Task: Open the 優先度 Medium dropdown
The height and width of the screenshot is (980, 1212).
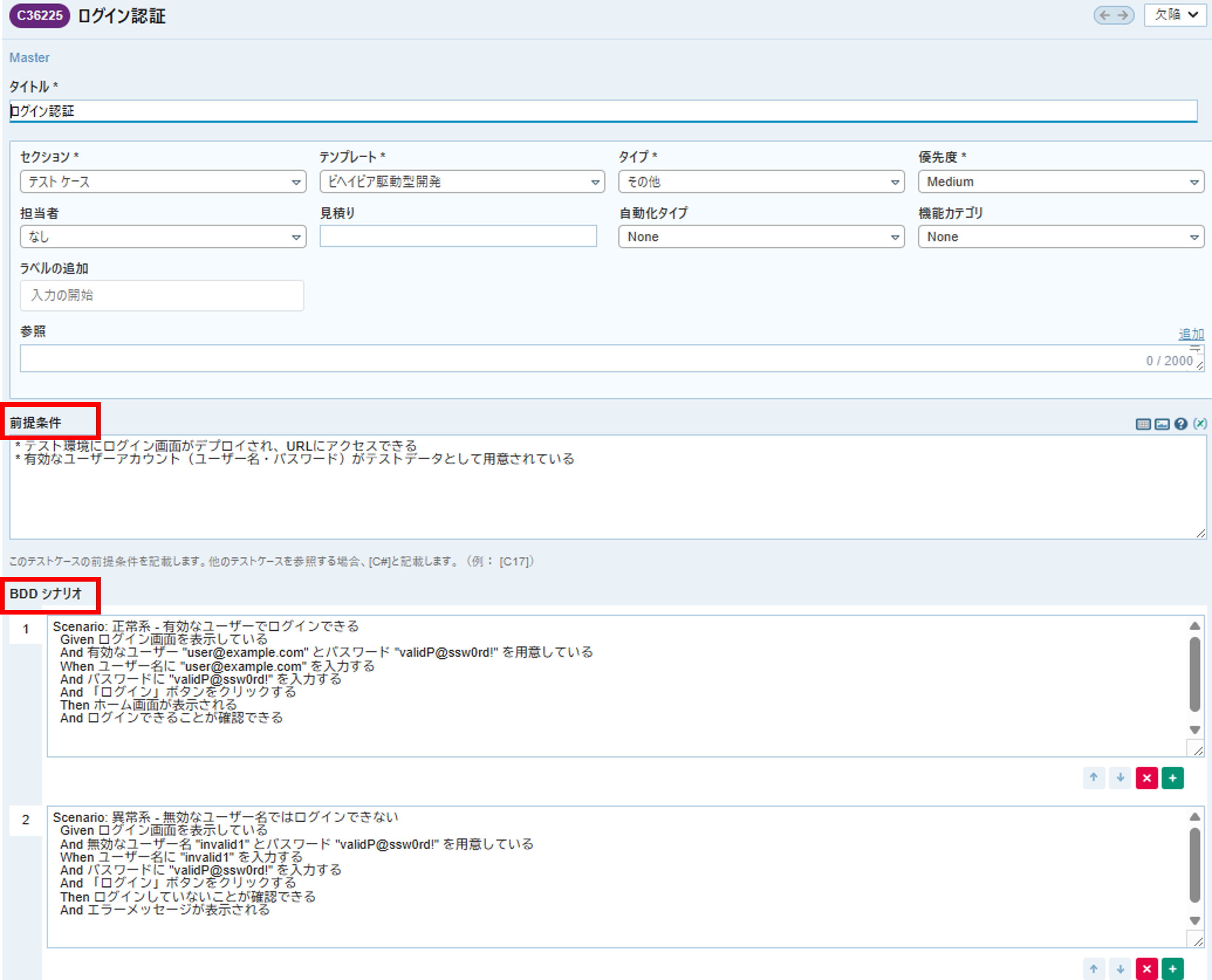Action: coord(1061,182)
